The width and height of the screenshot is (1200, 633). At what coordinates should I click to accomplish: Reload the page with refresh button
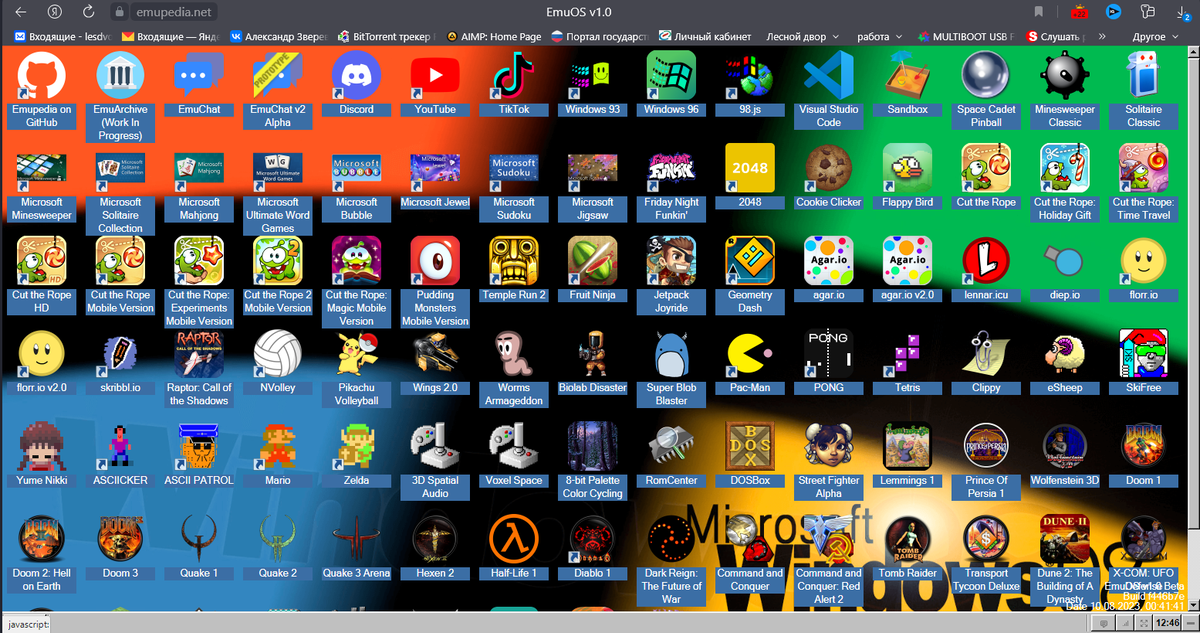point(89,12)
